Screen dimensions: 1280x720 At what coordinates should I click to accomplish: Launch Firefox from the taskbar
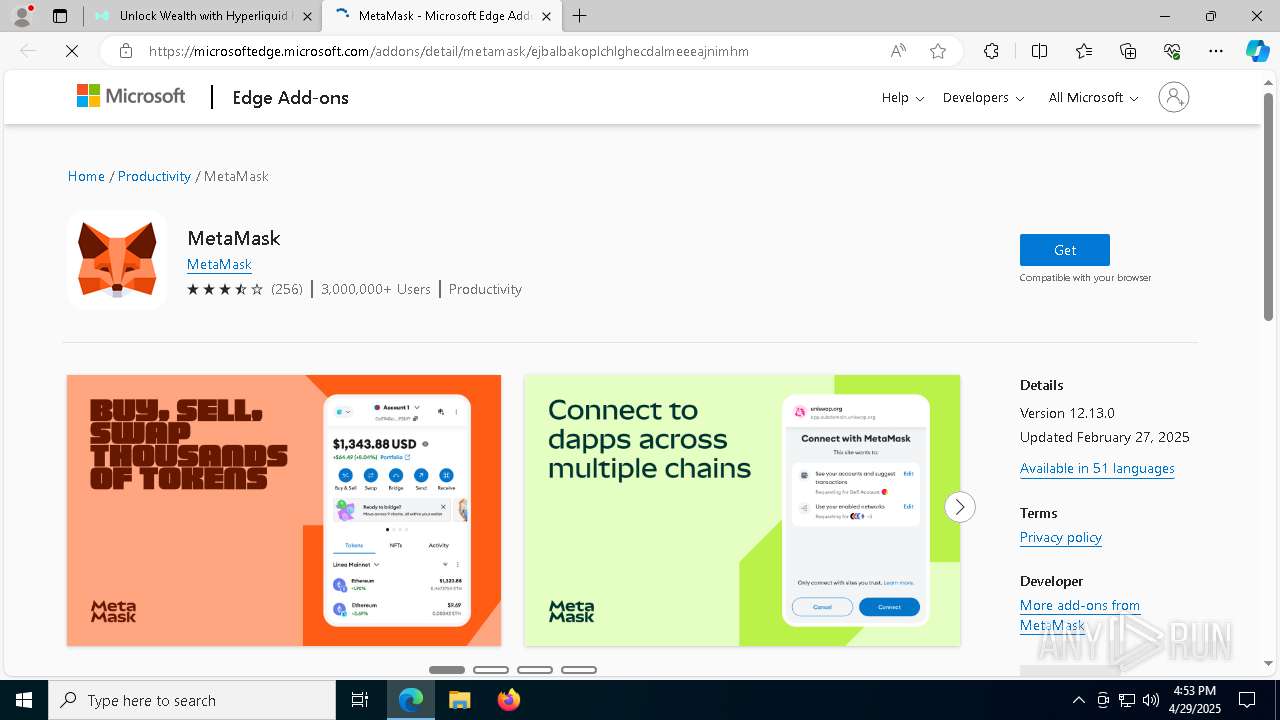508,700
